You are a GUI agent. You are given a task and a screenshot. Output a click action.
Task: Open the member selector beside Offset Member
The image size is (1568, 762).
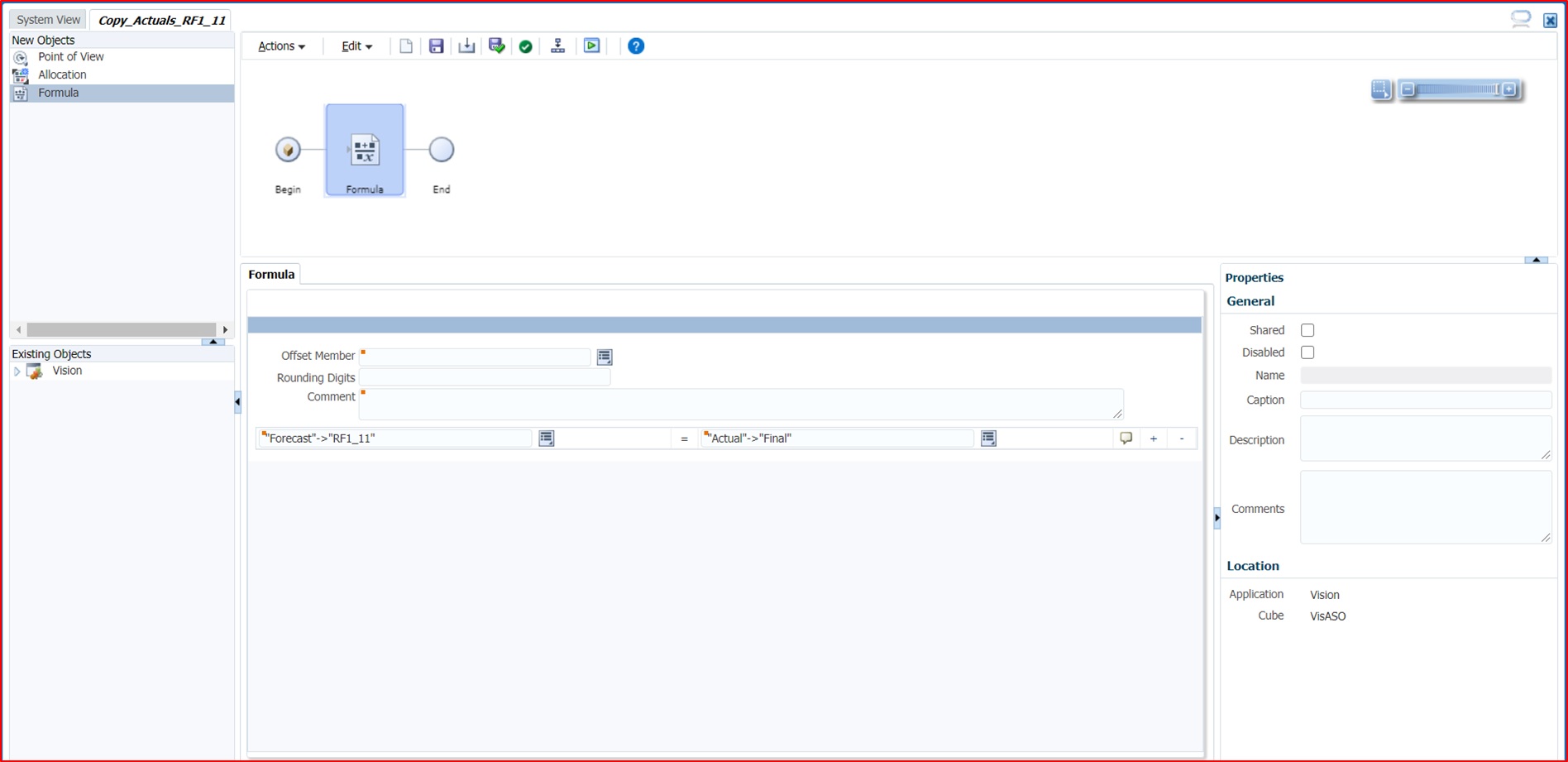coord(605,357)
